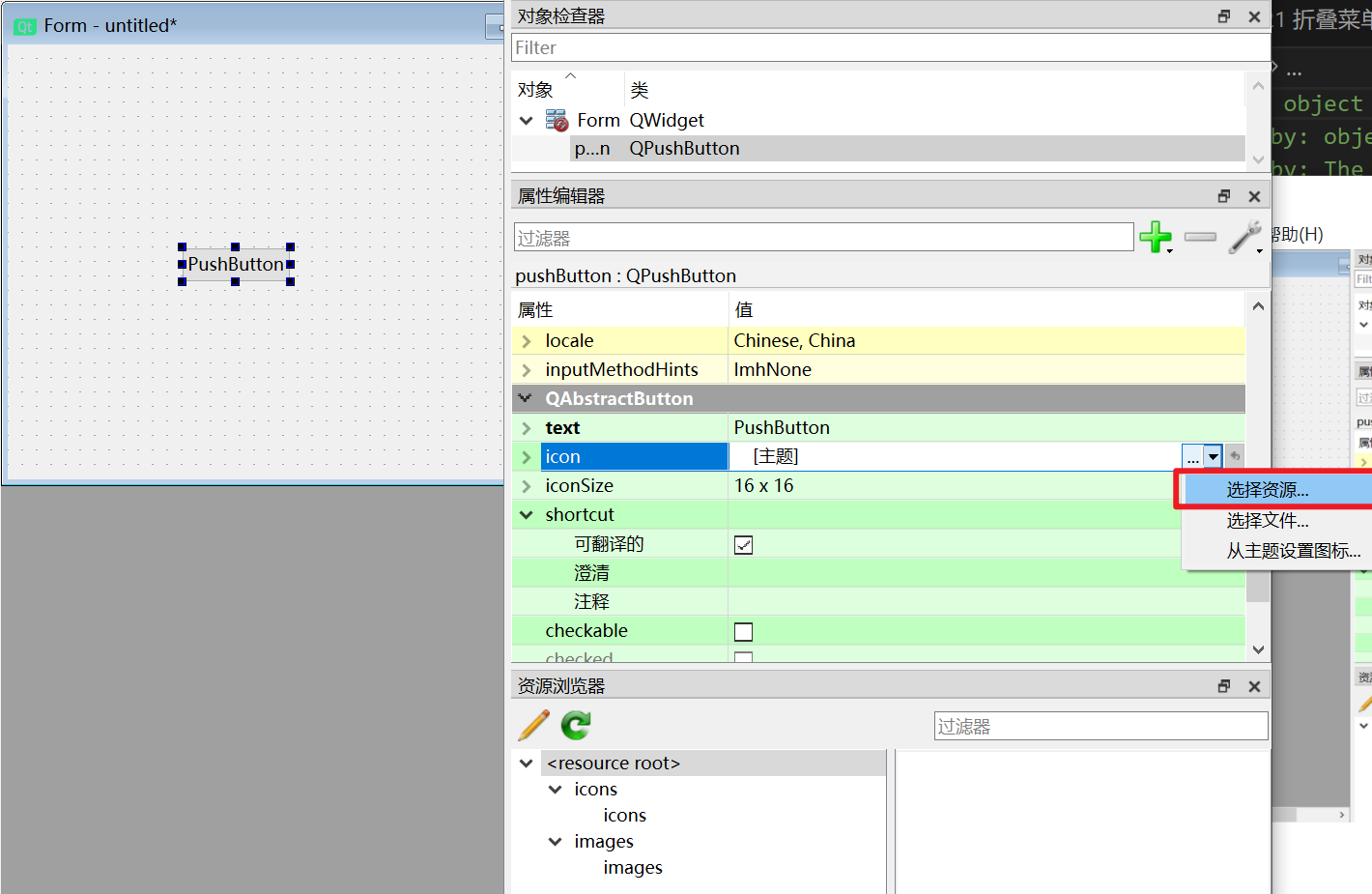Open the wrench configure property editor icon
Screen dimensions: 1372x894
1244,237
